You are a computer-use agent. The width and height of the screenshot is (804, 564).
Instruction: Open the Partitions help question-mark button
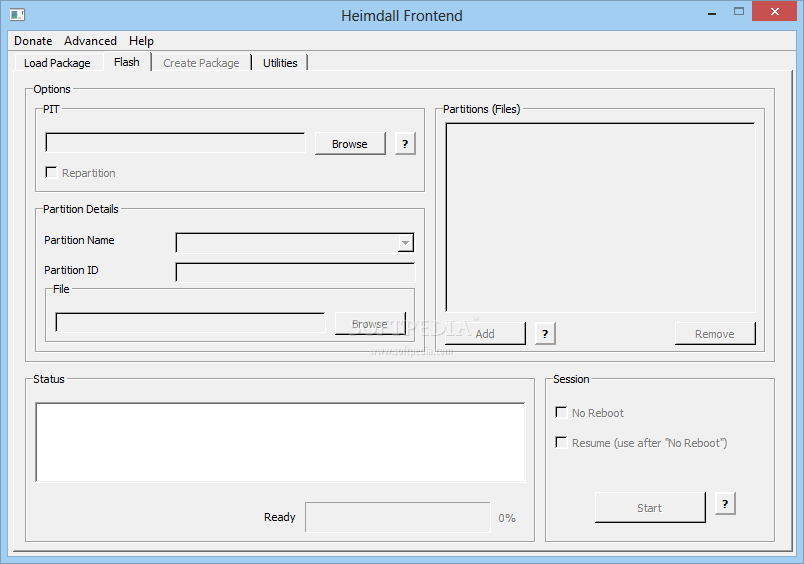(x=545, y=334)
